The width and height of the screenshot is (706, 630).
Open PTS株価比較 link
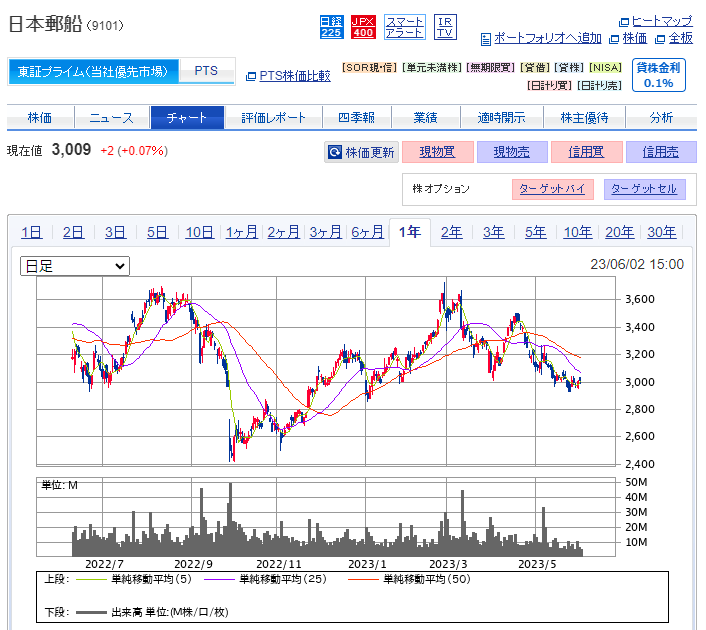tap(295, 76)
